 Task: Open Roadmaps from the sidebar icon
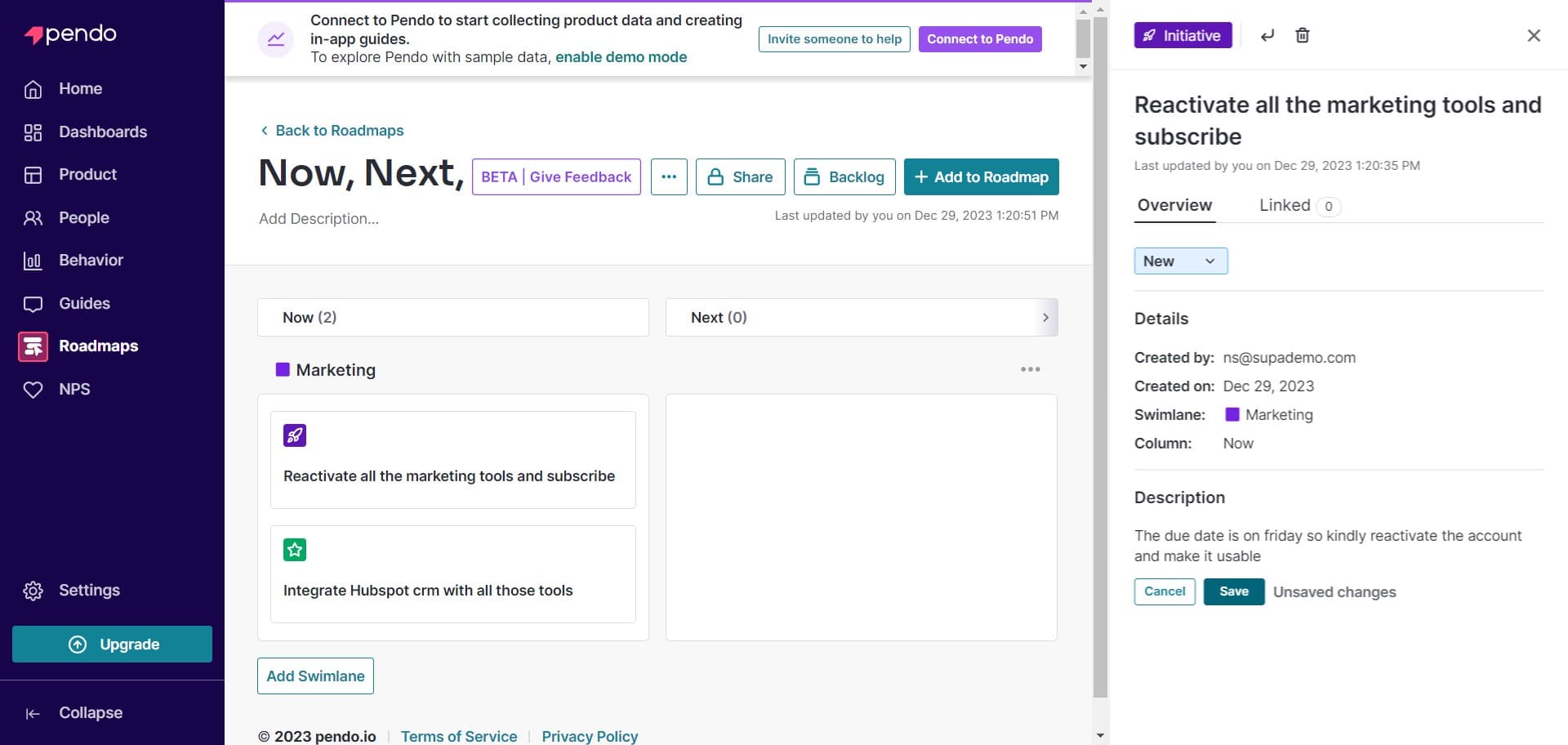(x=33, y=346)
